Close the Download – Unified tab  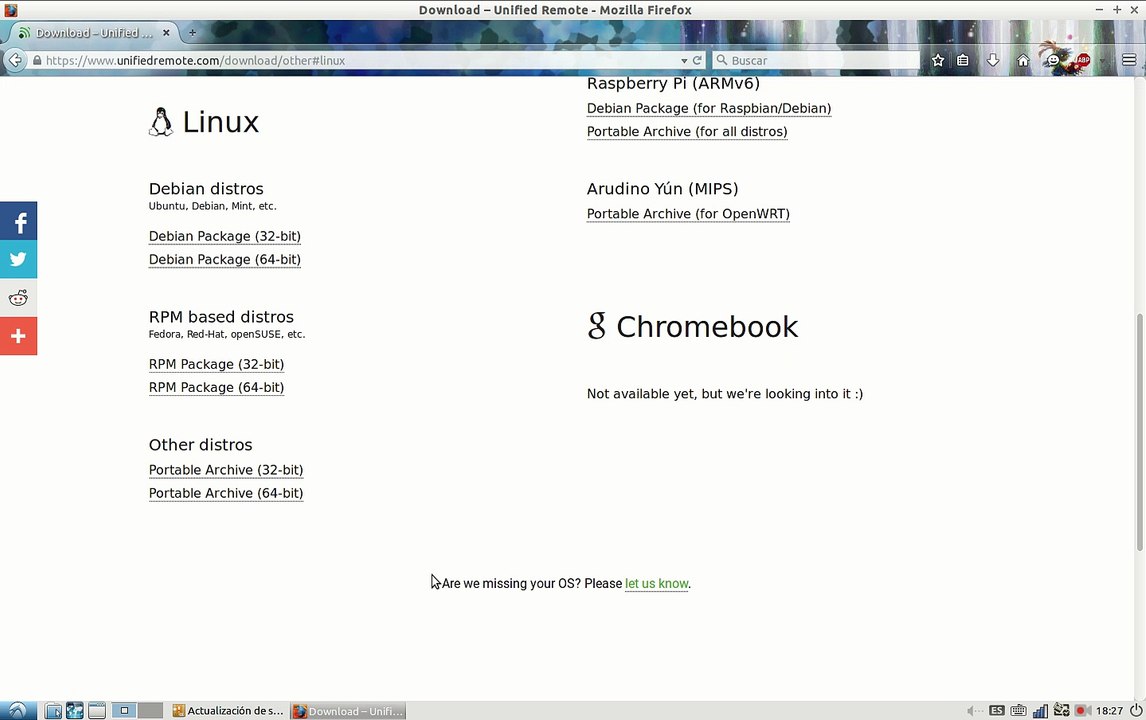[166, 33]
